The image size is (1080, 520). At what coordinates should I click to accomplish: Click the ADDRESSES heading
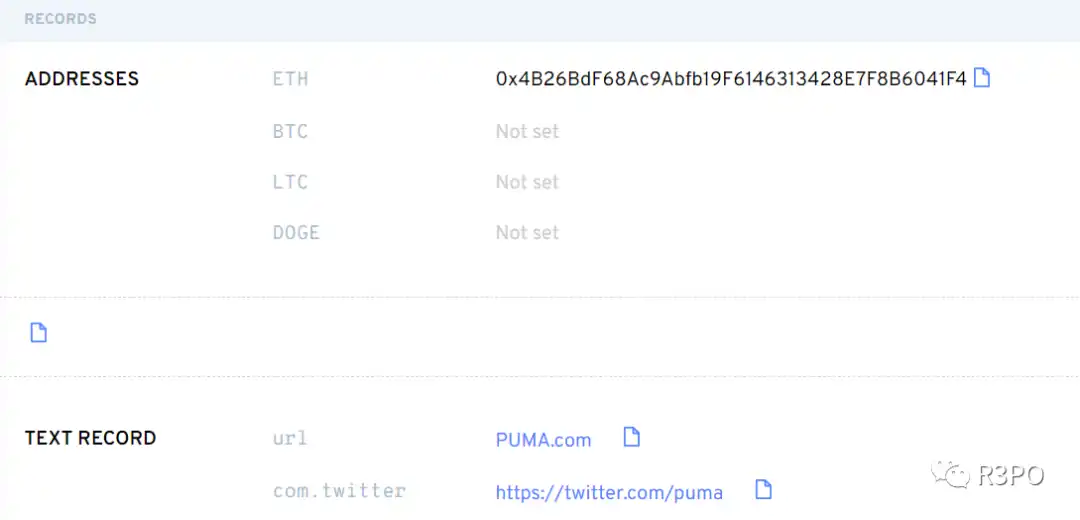click(x=82, y=79)
